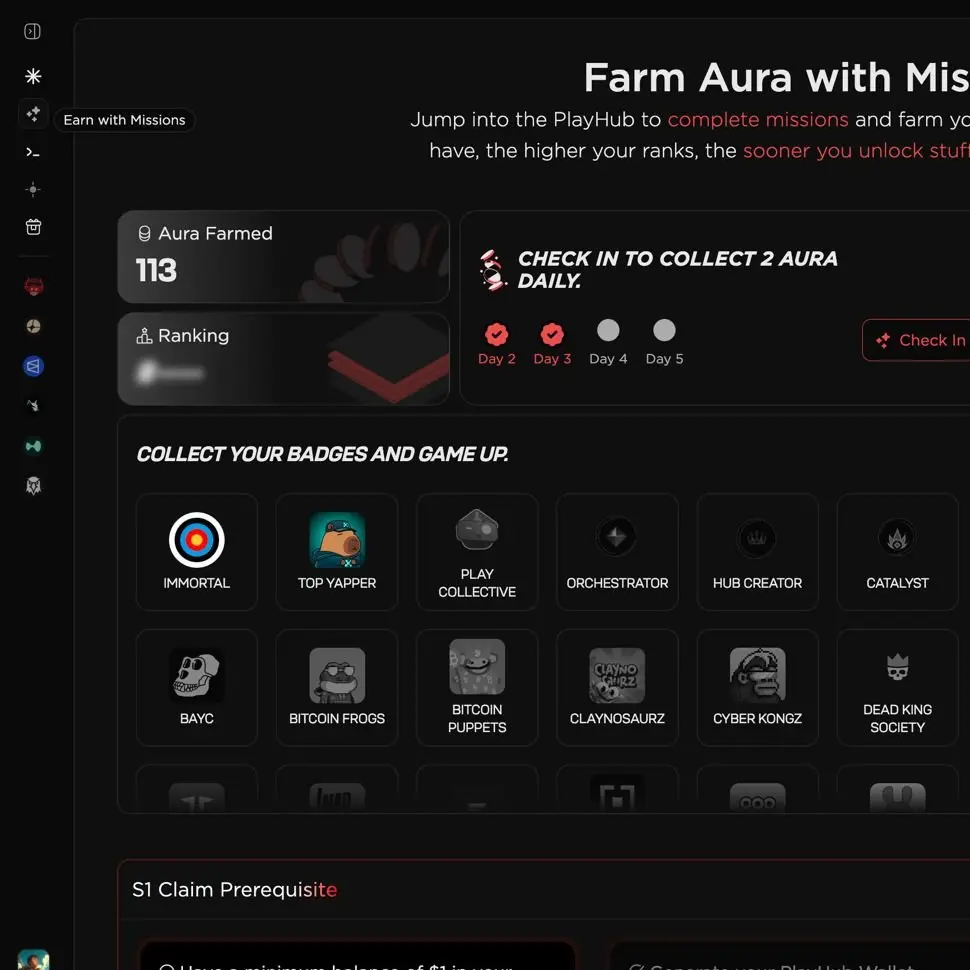Click the 'Farm Aura with Missions' title
Viewport: 970px width, 970px height.
[x=777, y=78]
